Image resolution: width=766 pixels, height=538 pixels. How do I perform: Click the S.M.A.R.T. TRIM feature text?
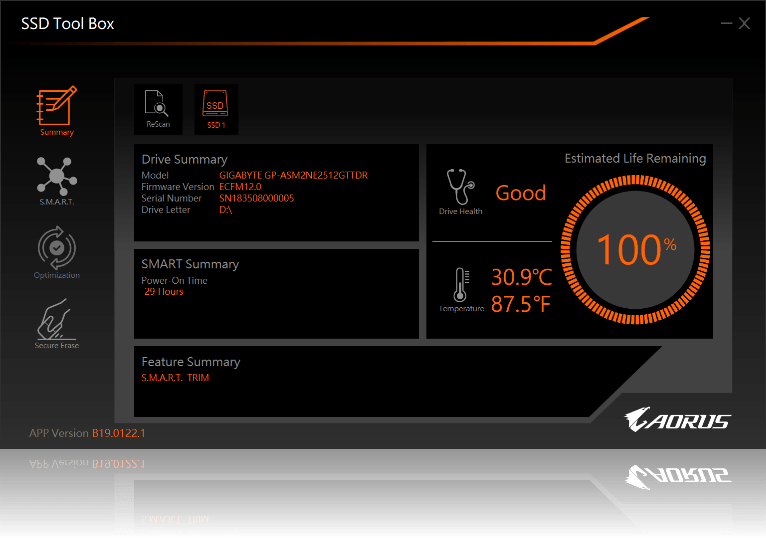tap(175, 378)
